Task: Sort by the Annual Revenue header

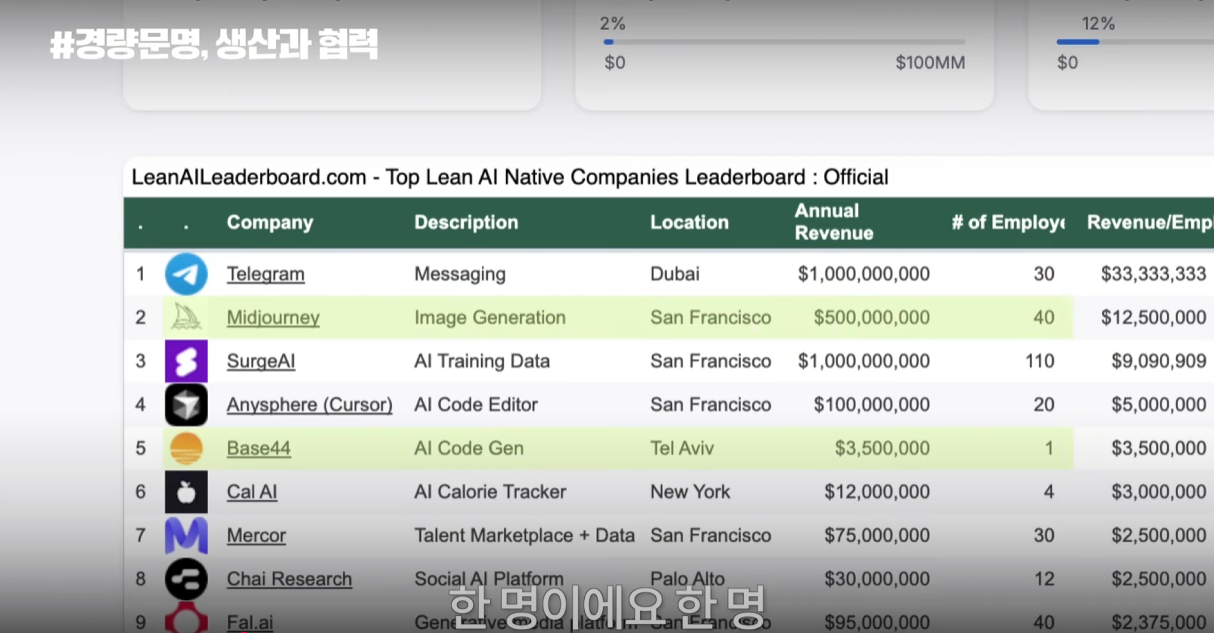Action: 834,222
